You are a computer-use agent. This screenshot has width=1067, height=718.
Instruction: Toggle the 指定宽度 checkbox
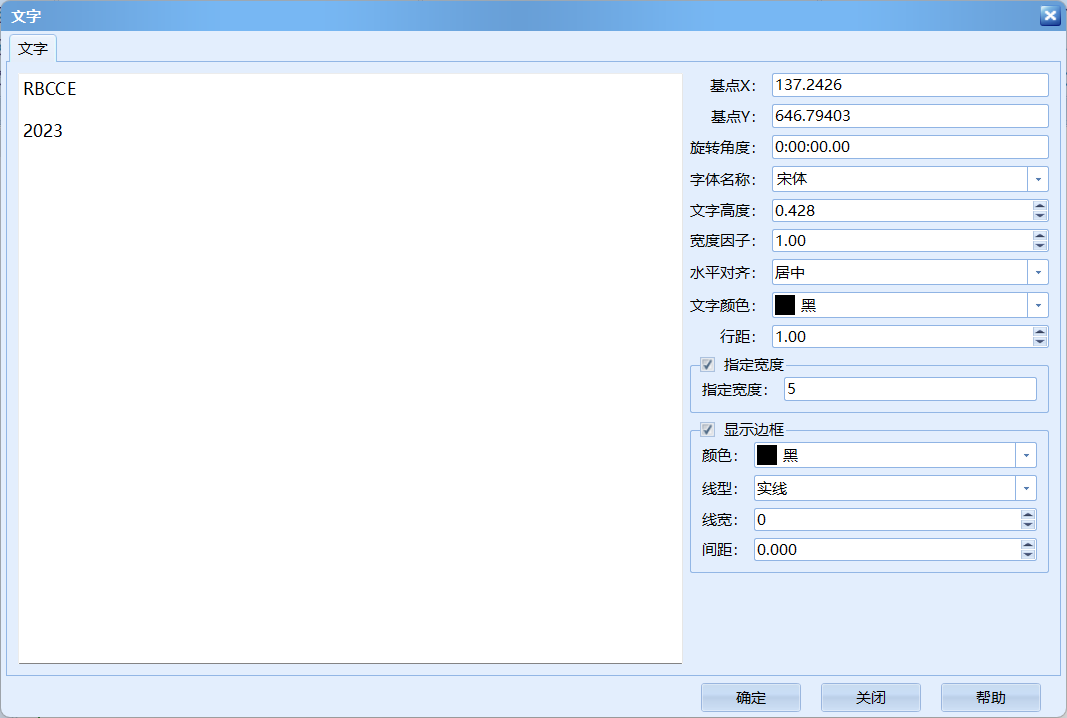pos(707,365)
